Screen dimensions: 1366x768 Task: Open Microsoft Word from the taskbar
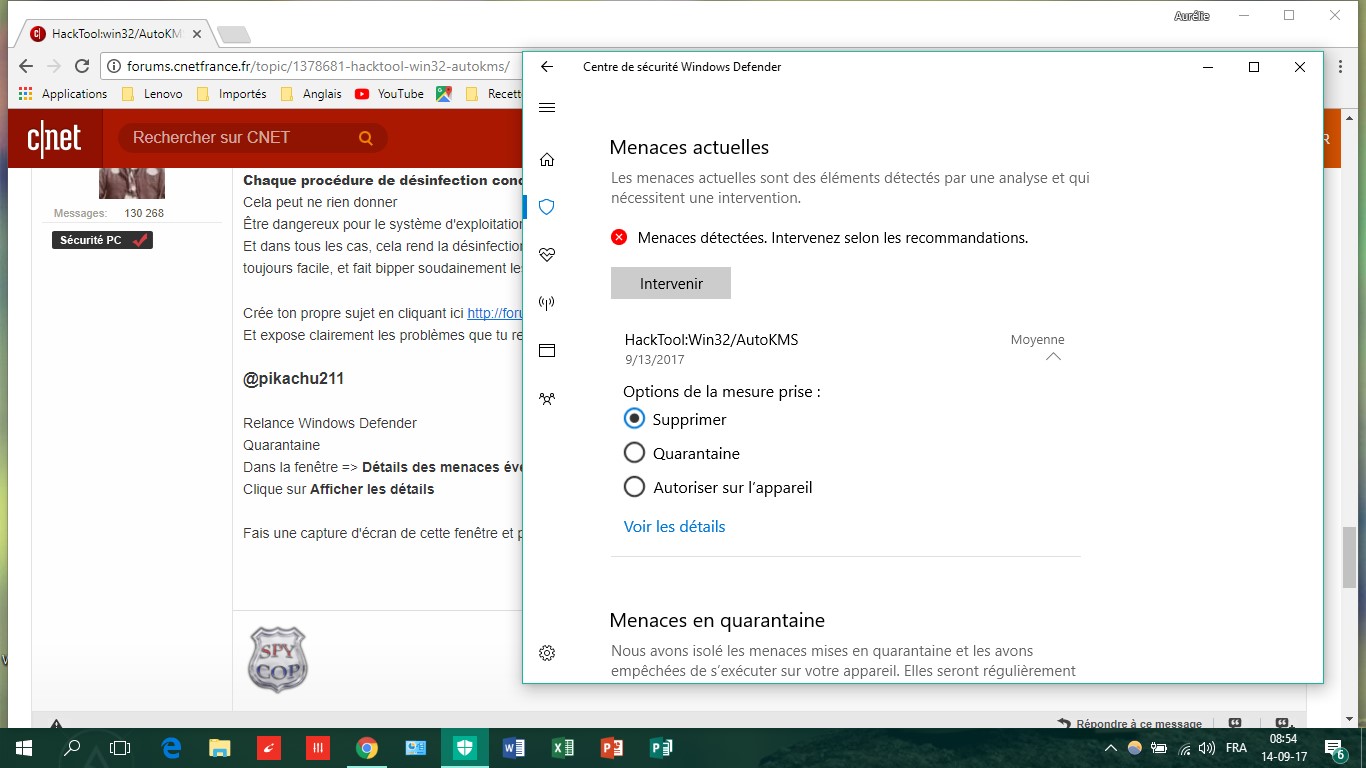pyautogui.click(x=514, y=748)
